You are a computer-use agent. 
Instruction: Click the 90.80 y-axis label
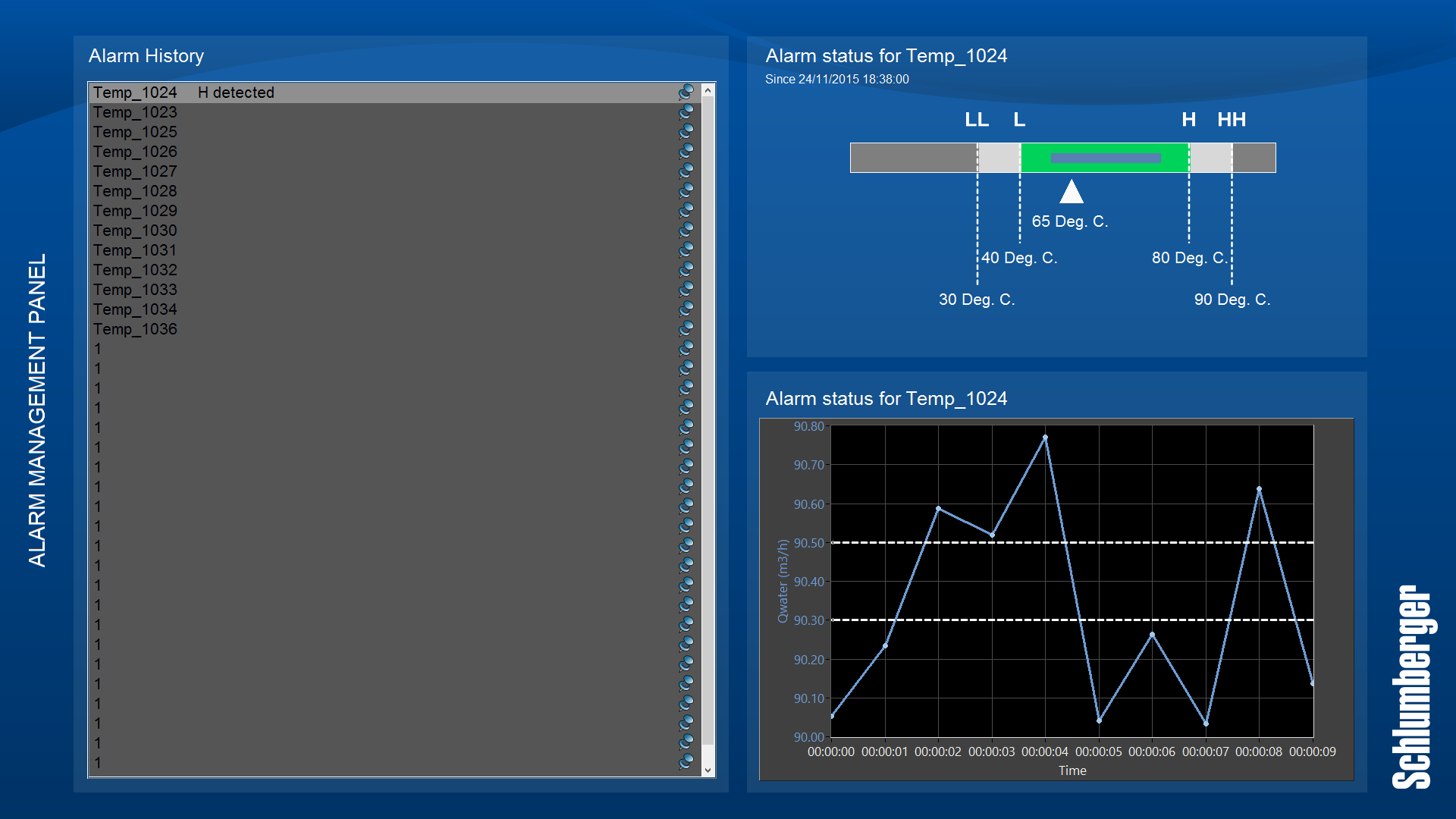pyautogui.click(x=808, y=426)
